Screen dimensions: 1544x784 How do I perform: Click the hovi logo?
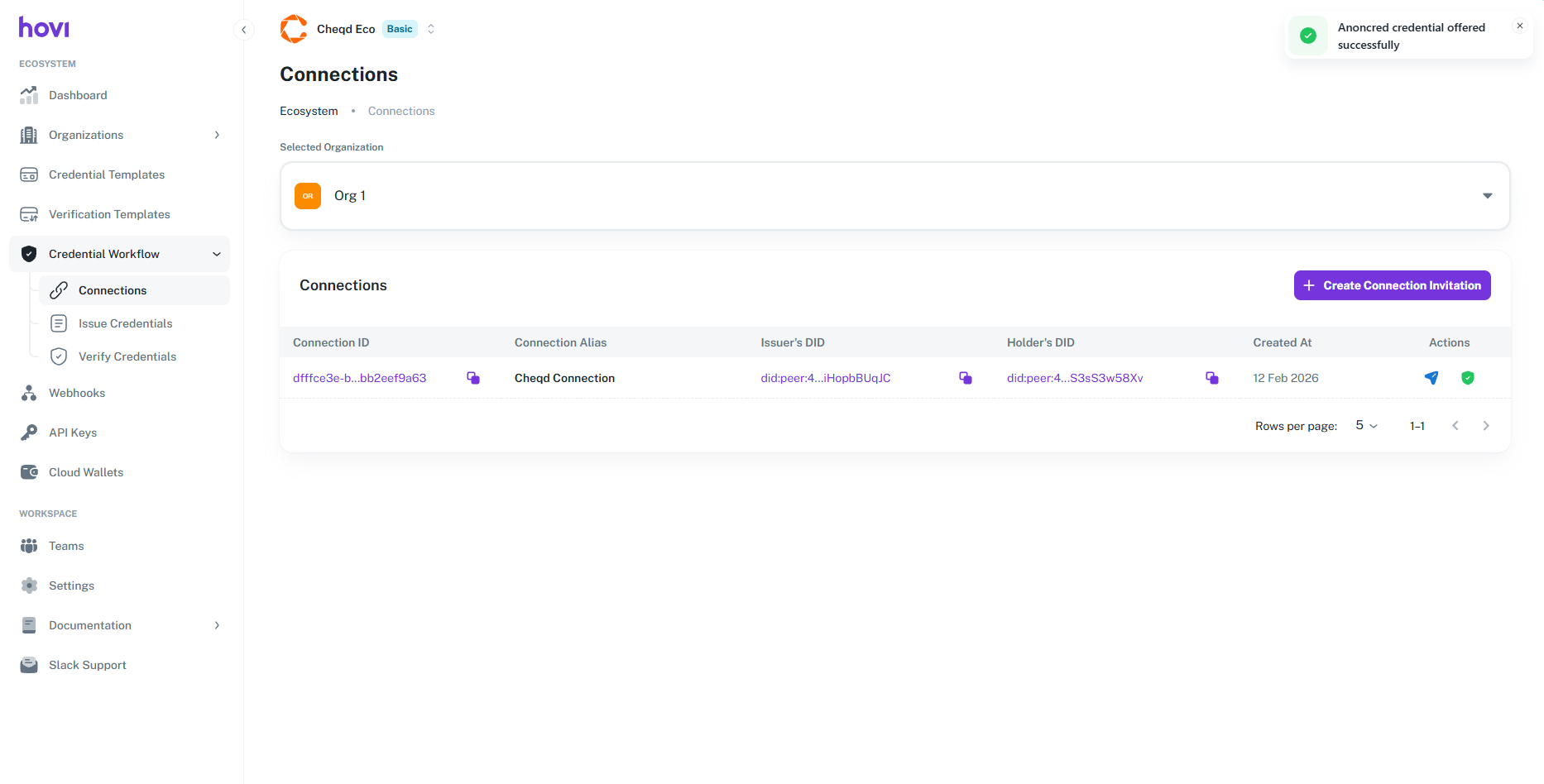point(44,28)
